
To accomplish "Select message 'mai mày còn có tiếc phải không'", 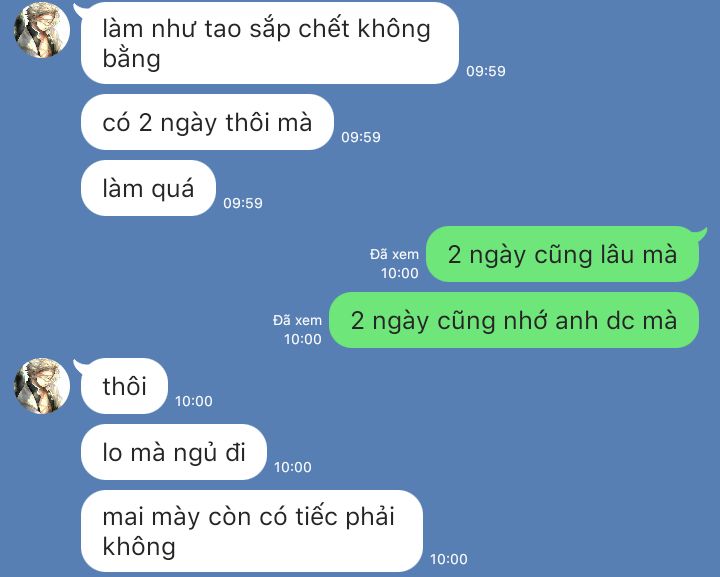I will [252, 531].
